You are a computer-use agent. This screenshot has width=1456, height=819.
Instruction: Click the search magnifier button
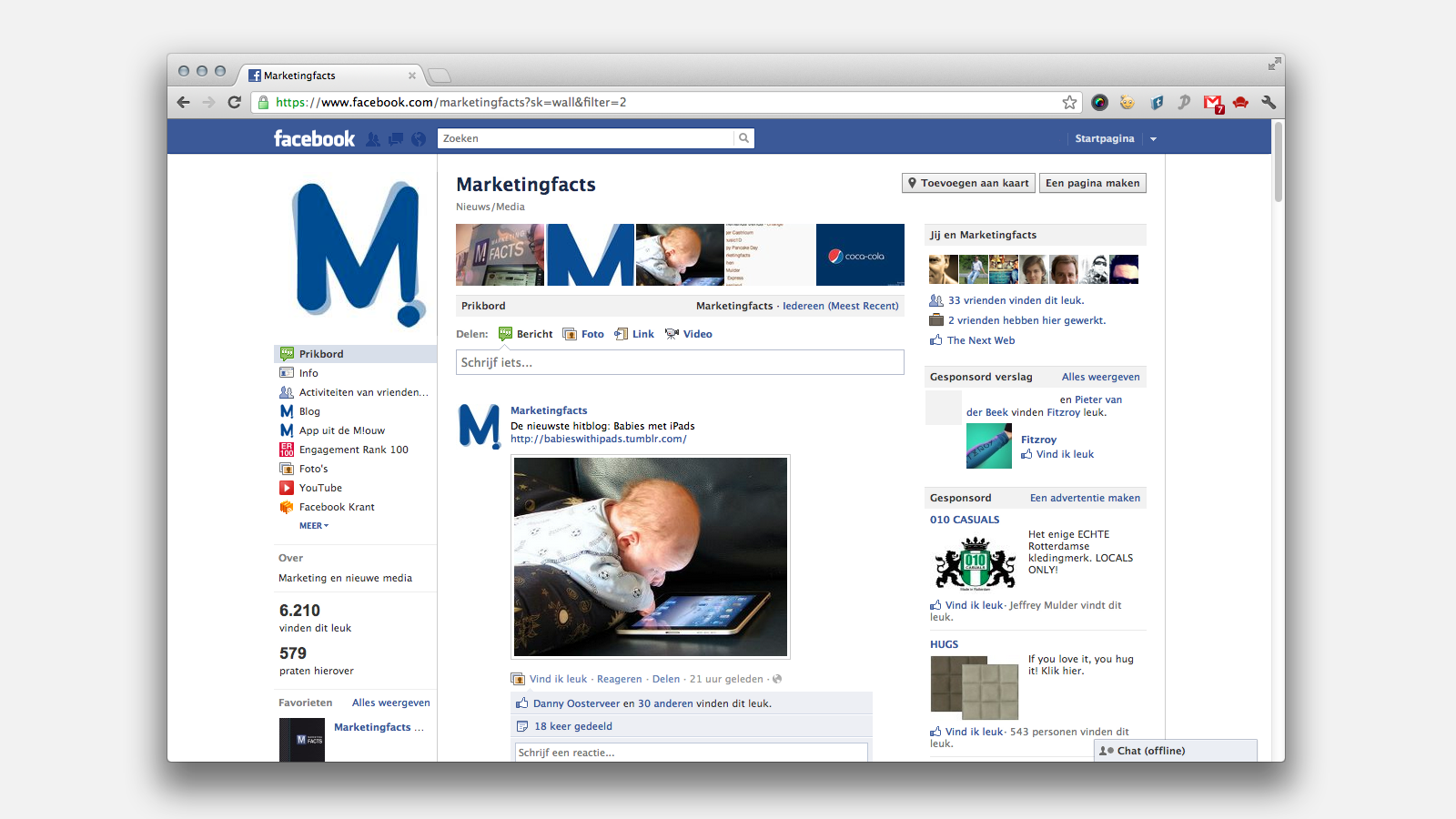[x=743, y=138]
